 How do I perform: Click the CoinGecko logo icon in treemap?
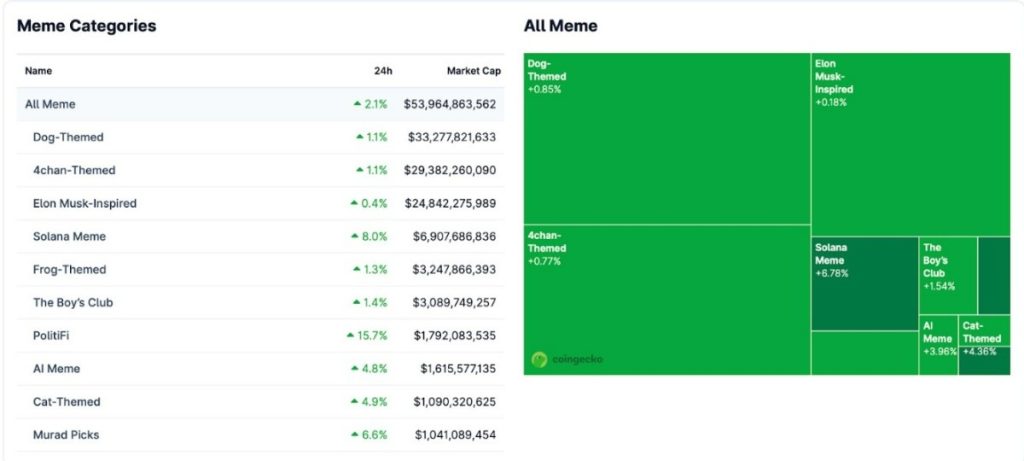click(x=540, y=358)
